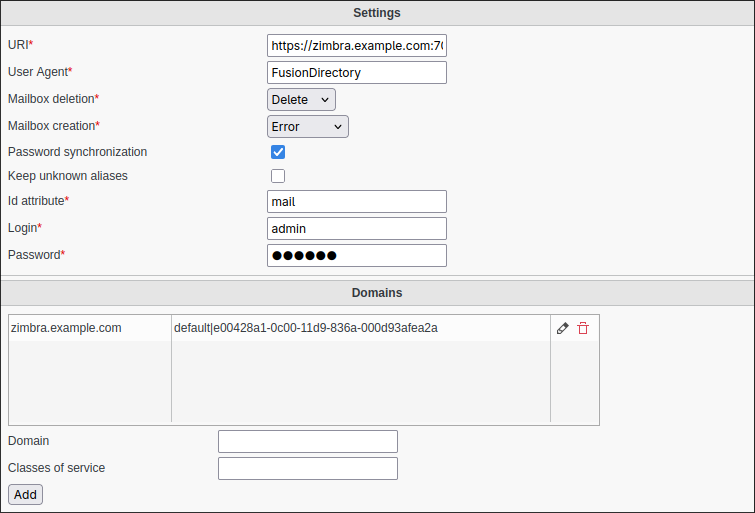Click the Password synchronization label

click(78, 152)
